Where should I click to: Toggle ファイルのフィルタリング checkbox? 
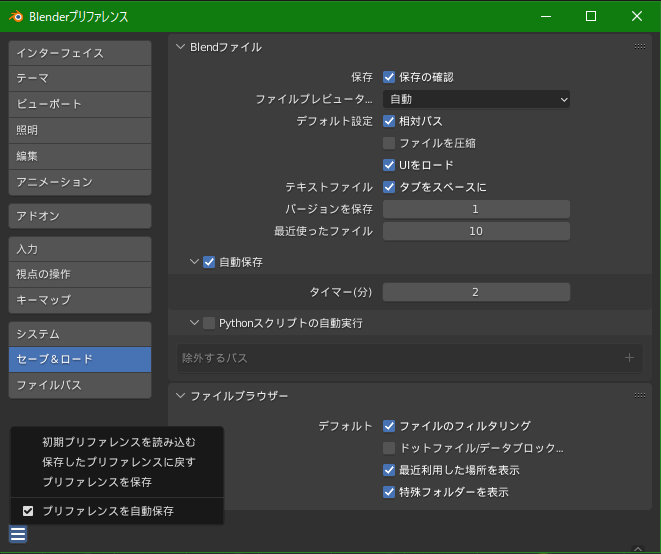(x=389, y=426)
